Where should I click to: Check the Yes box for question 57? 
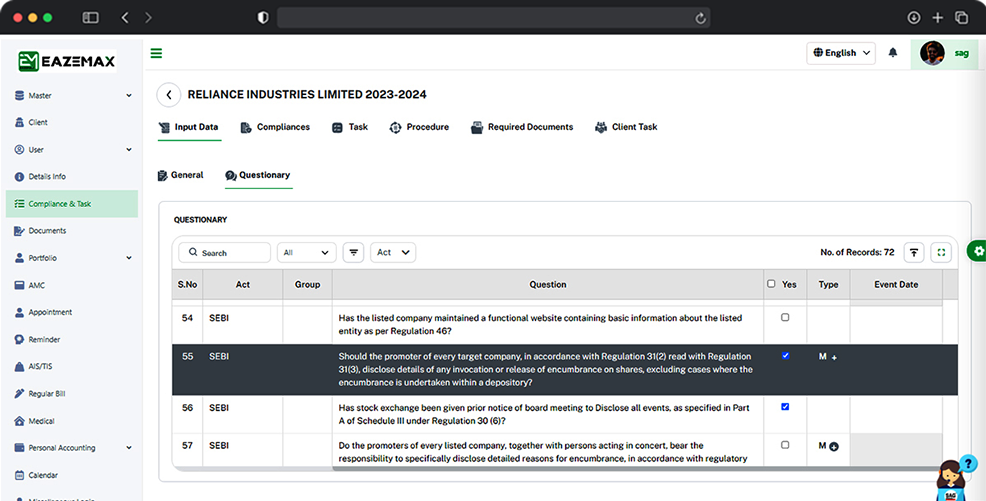coord(785,445)
